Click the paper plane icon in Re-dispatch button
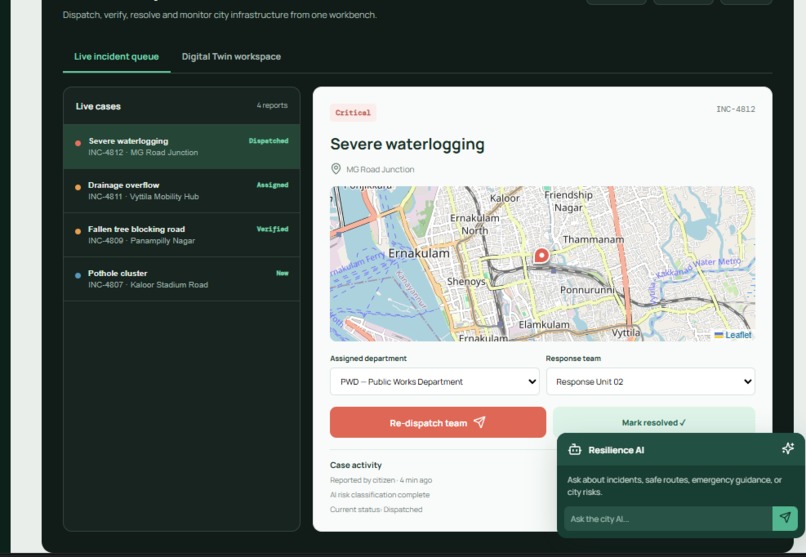Viewport: 806px width, 557px height. 479,422
